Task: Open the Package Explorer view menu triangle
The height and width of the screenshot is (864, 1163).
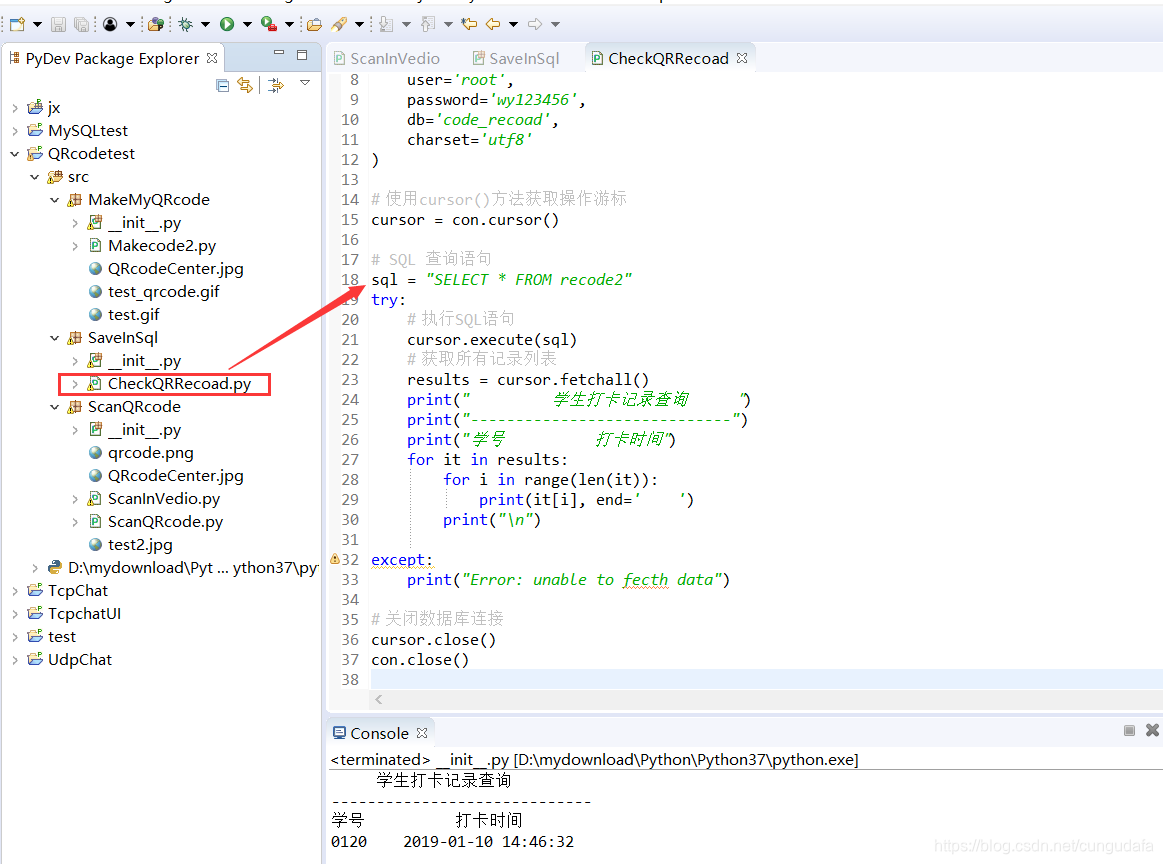Action: click(304, 84)
